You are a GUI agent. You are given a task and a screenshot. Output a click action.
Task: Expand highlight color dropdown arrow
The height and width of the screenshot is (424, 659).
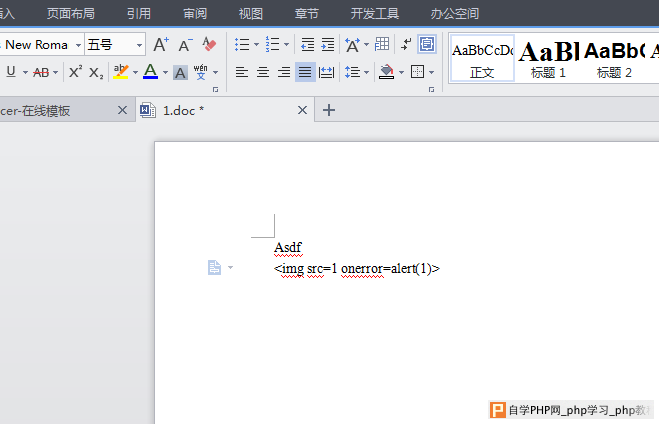point(135,73)
